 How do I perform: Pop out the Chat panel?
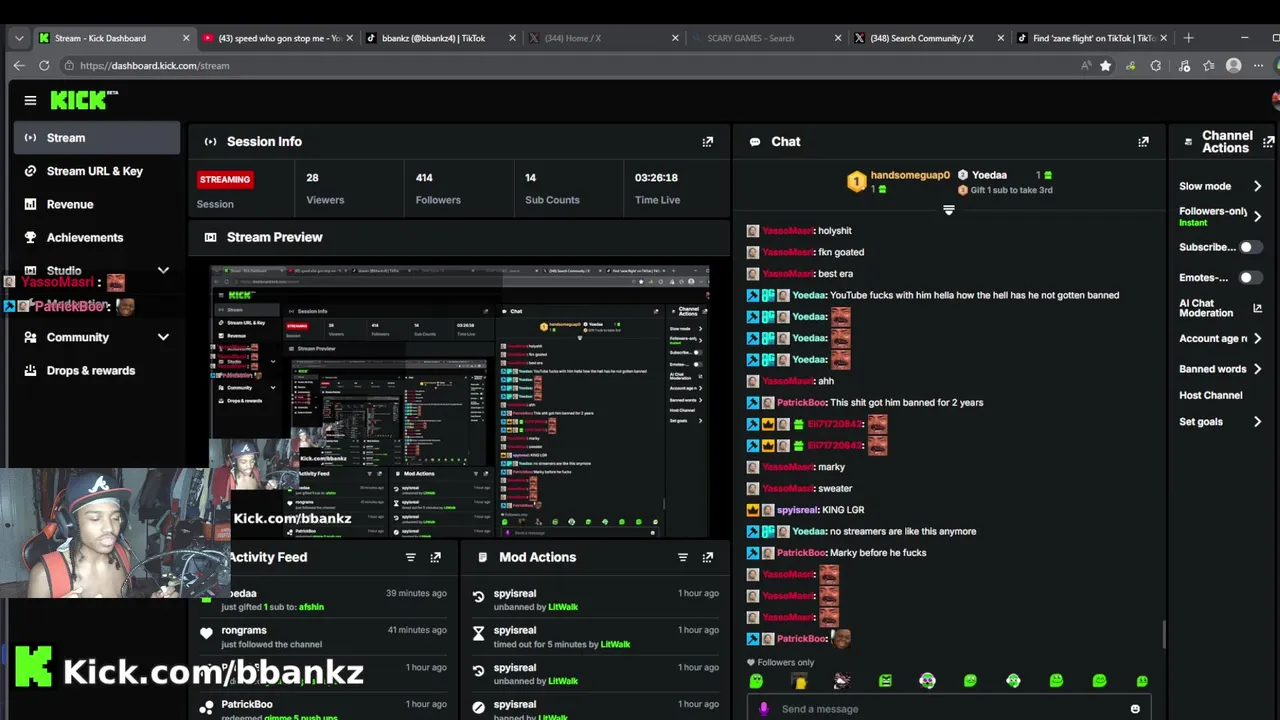[1143, 142]
